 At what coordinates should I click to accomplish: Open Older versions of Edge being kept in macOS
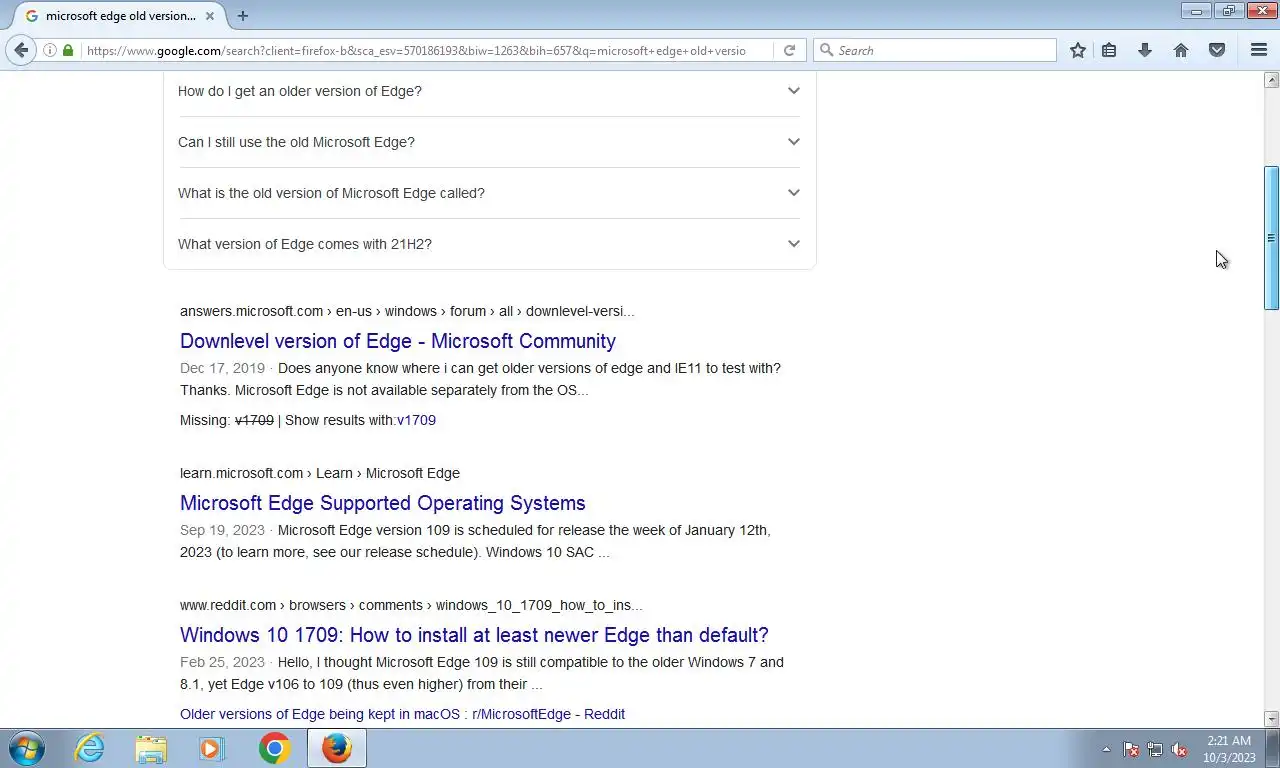pyautogui.click(x=402, y=714)
